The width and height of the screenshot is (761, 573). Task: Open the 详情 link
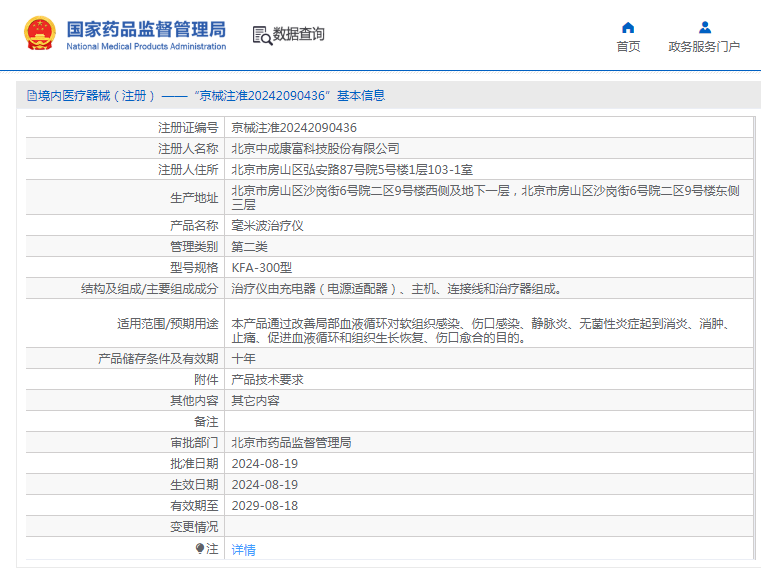point(244,550)
